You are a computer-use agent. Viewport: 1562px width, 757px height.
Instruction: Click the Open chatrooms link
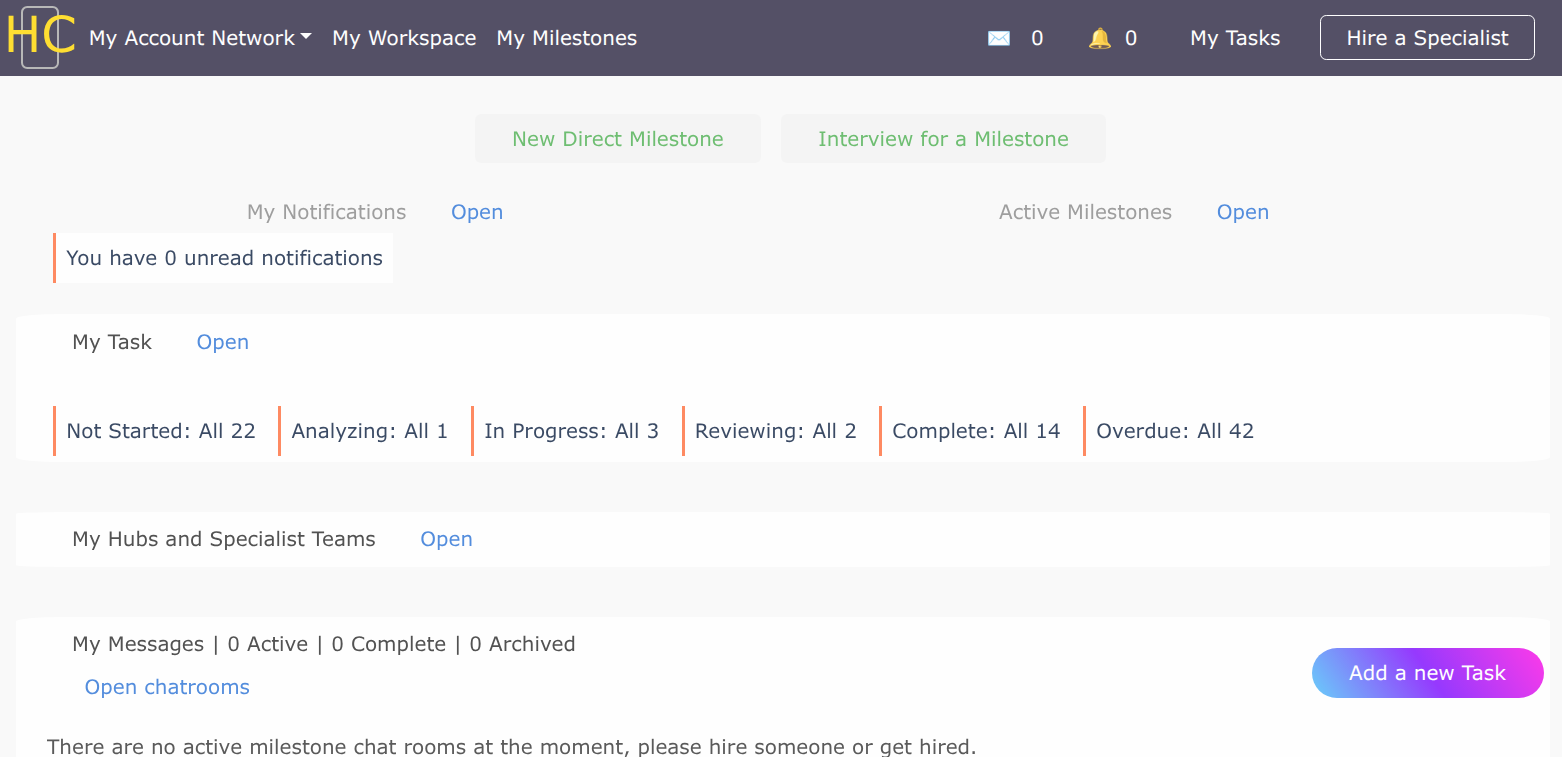(167, 687)
